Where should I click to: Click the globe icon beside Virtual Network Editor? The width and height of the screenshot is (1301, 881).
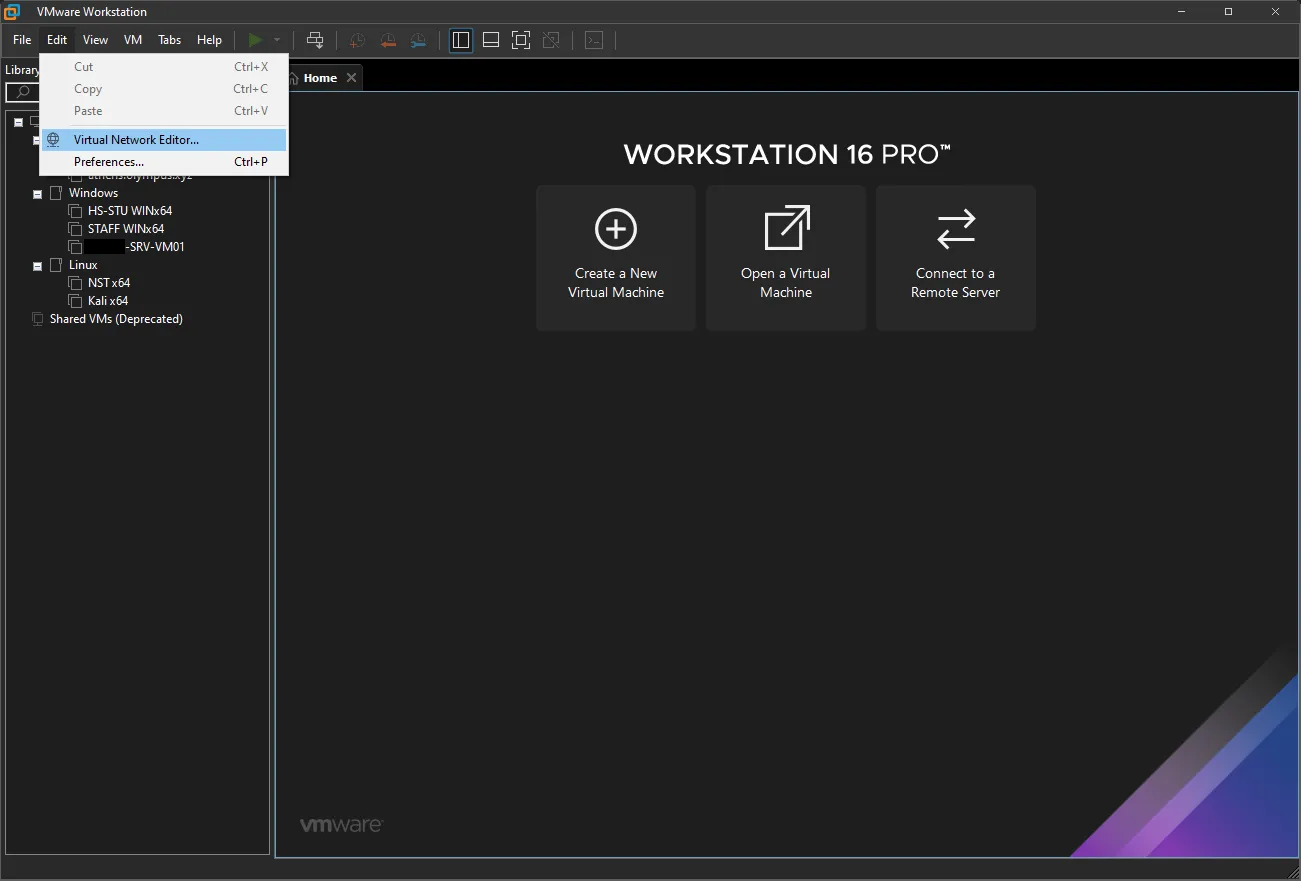point(54,140)
